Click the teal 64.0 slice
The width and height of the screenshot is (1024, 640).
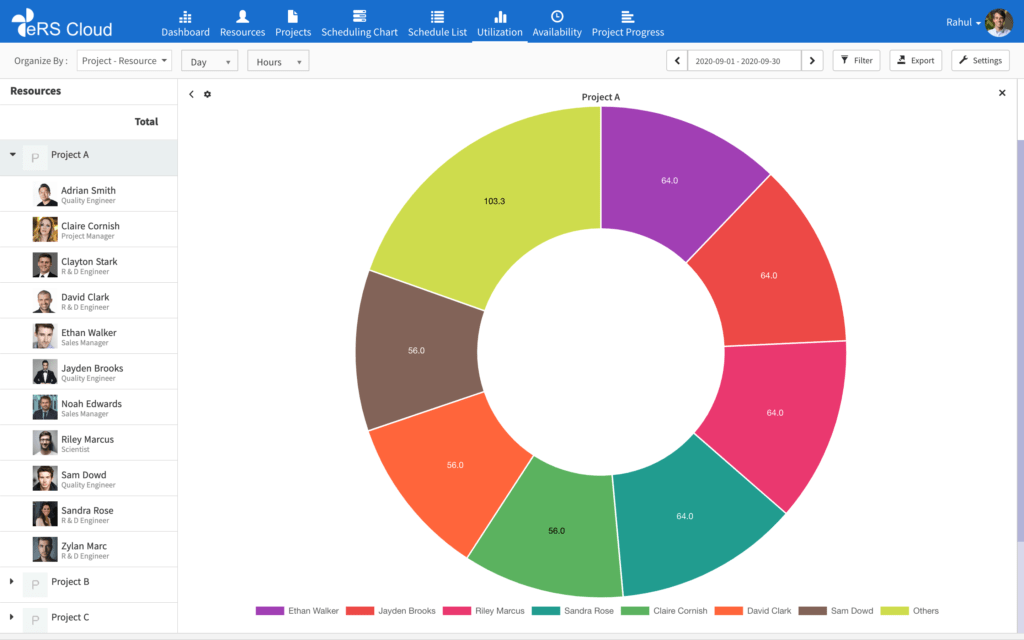tap(685, 516)
